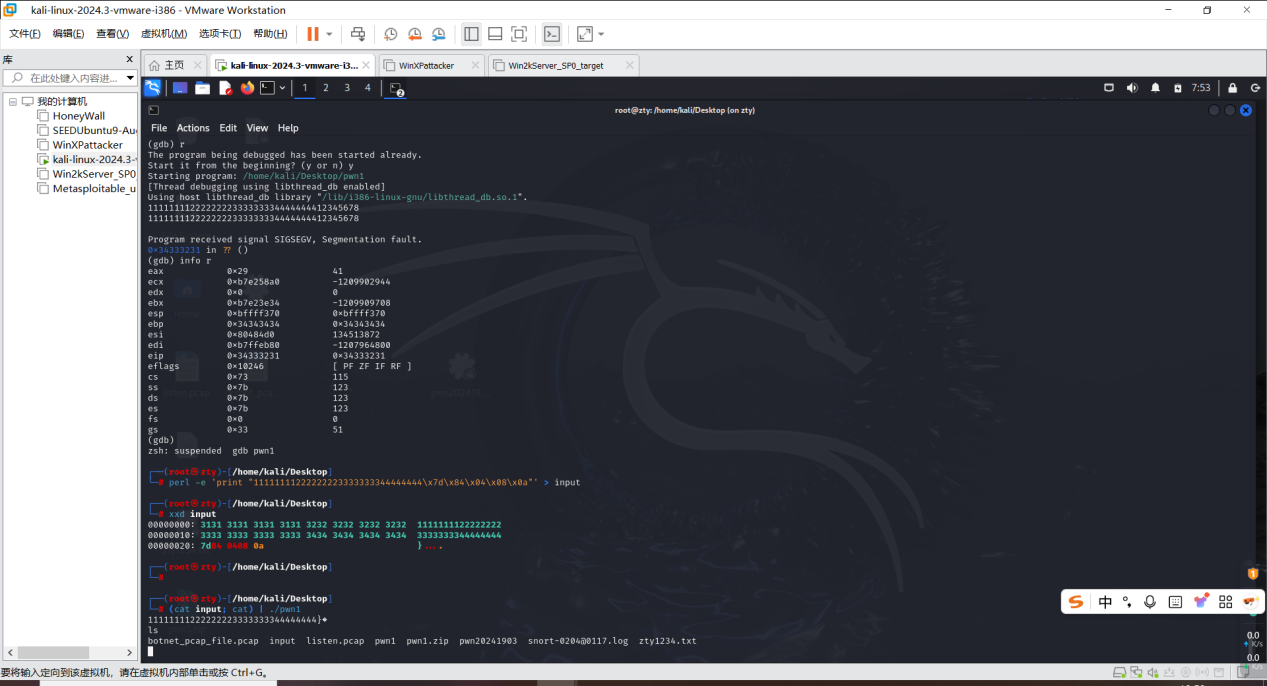Select WinXPattacker in the library tree
This screenshot has height=686, width=1267.
[80, 145]
